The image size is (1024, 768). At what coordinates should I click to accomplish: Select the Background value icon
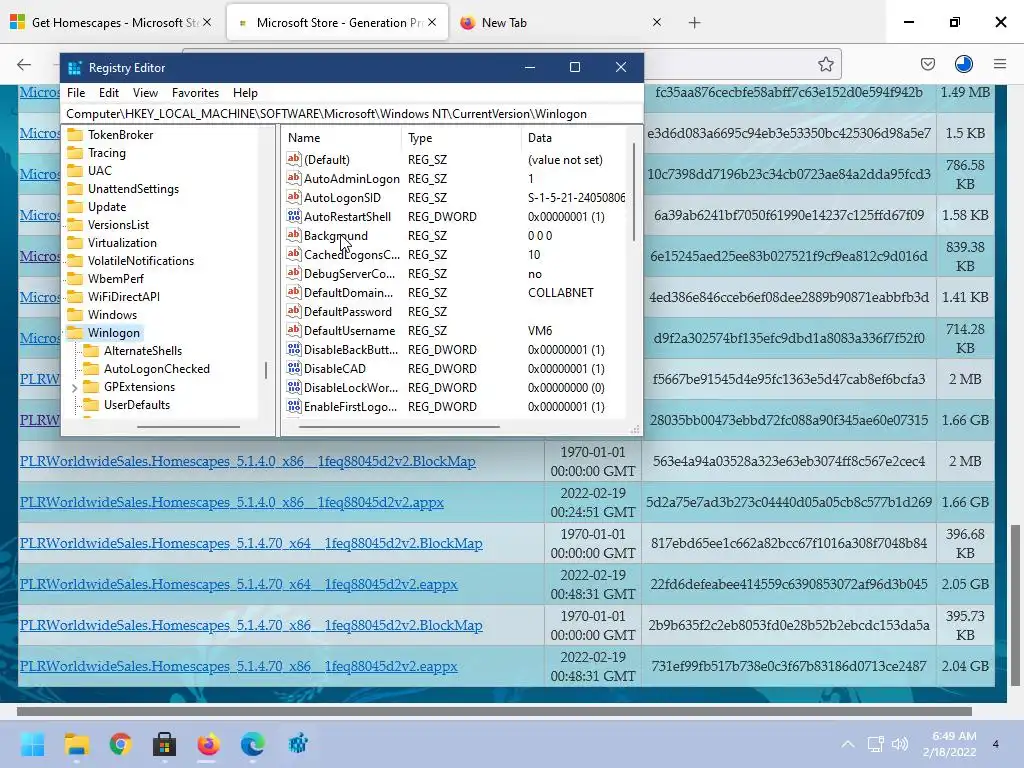click(x=294, y=235)
